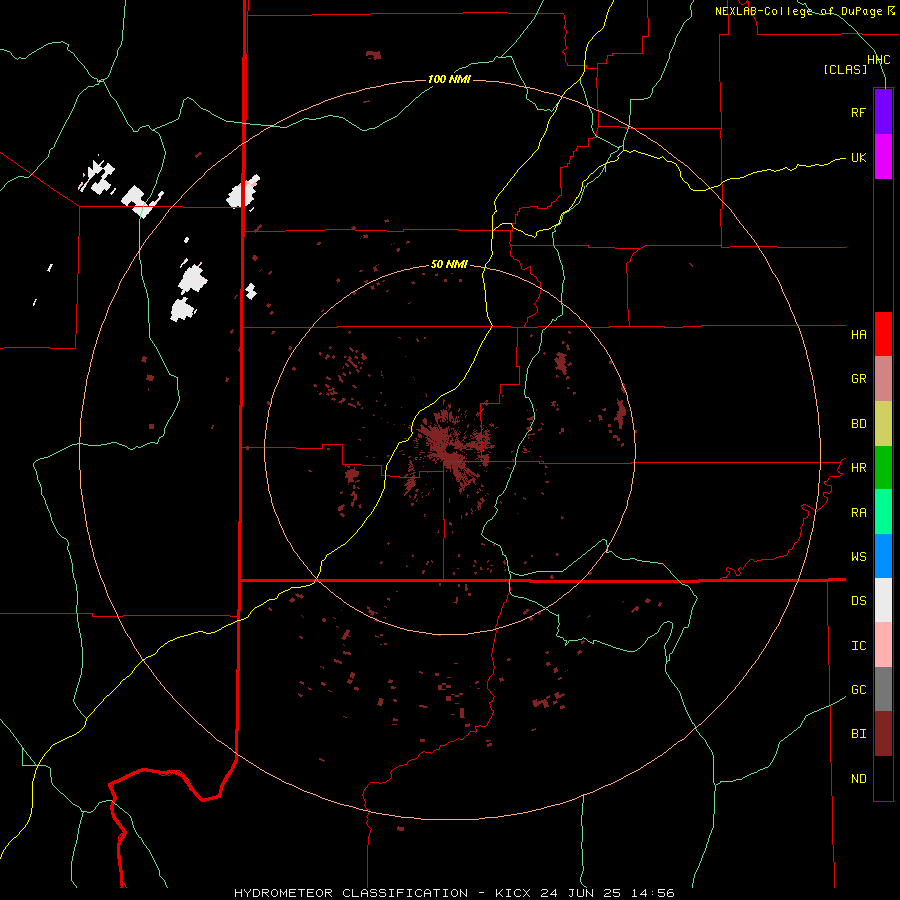Click the RA light green legend swatch
This screenshot has width=900, height=900.
pos(883,512)
